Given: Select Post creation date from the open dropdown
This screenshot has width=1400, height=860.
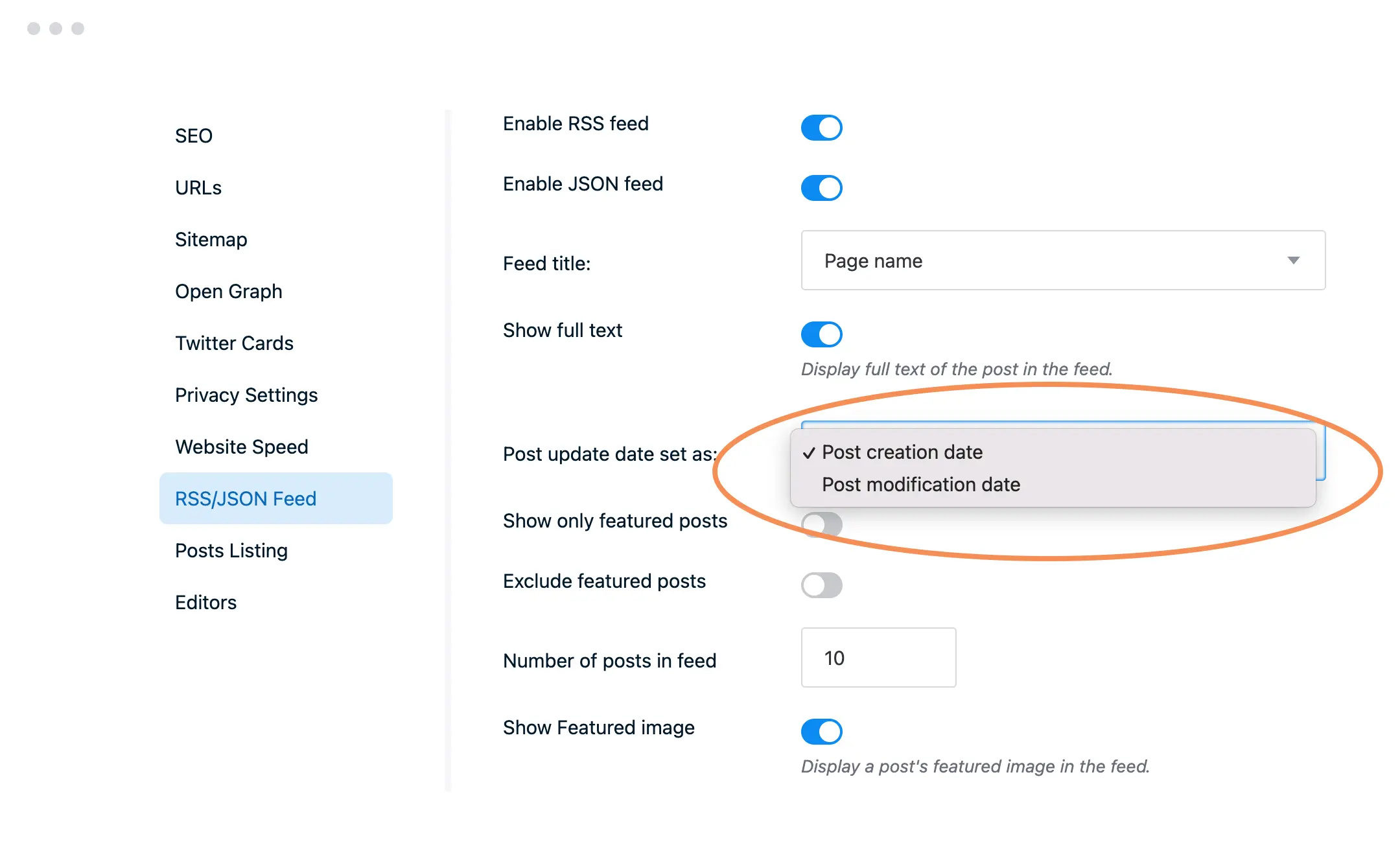Looking at the screenshot, I should click(x=902, y=452).
